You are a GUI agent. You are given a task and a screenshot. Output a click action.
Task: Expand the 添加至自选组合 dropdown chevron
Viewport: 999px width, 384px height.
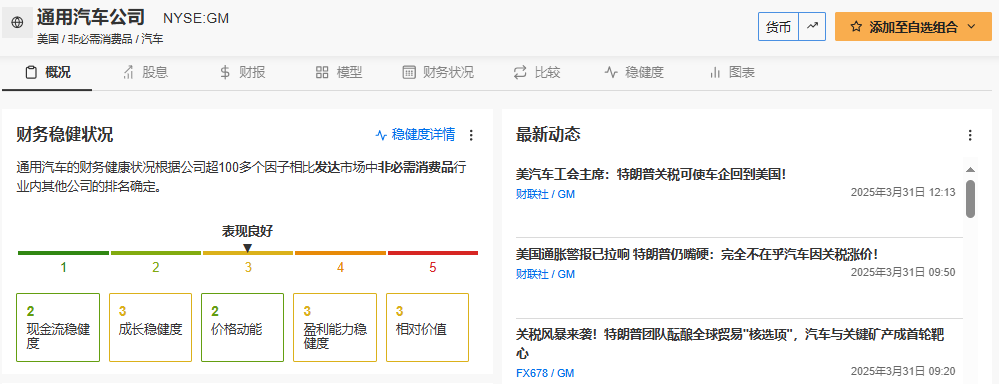[972, 27]
